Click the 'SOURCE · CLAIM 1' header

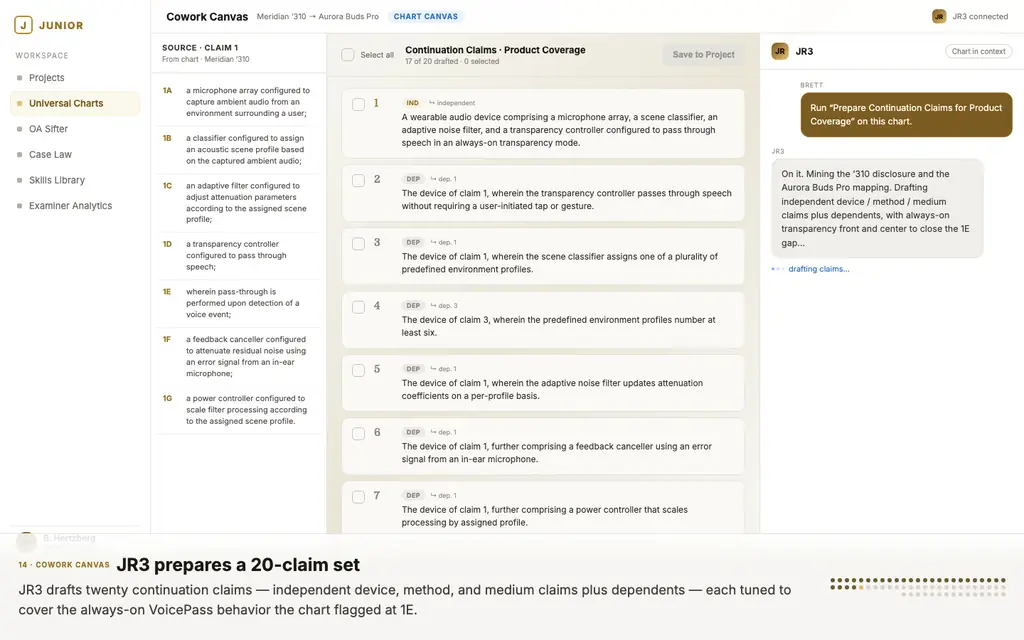(x=200, y=48)
